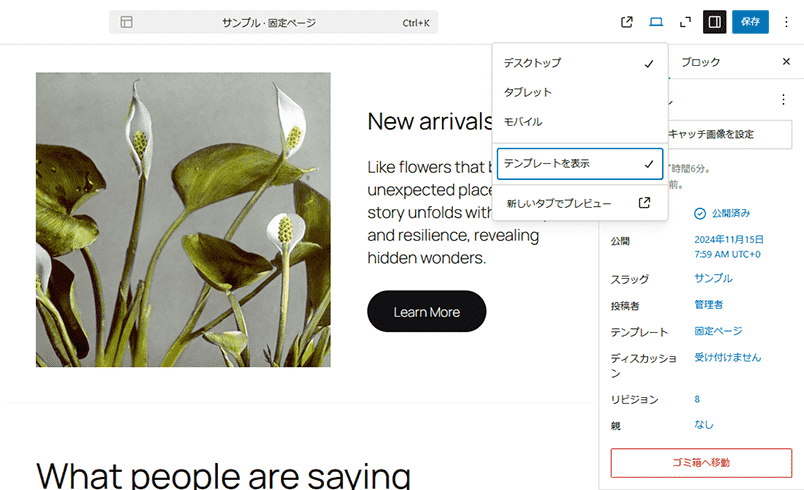Close the settings sidebar with the X icon

tap(786, 62)
